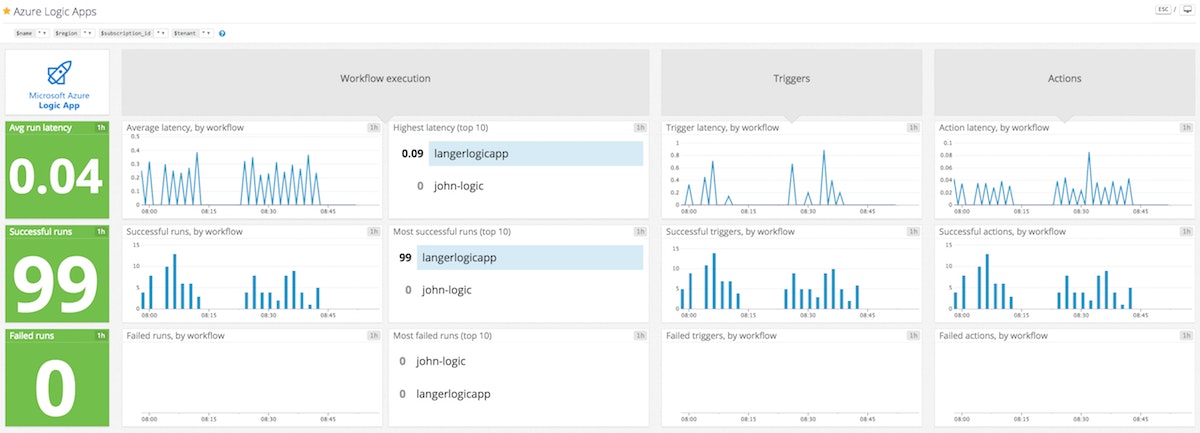1200x433 pixels.
Task: Click the Successful actions, by workflow bar chart
Action: pos(1064,280)
